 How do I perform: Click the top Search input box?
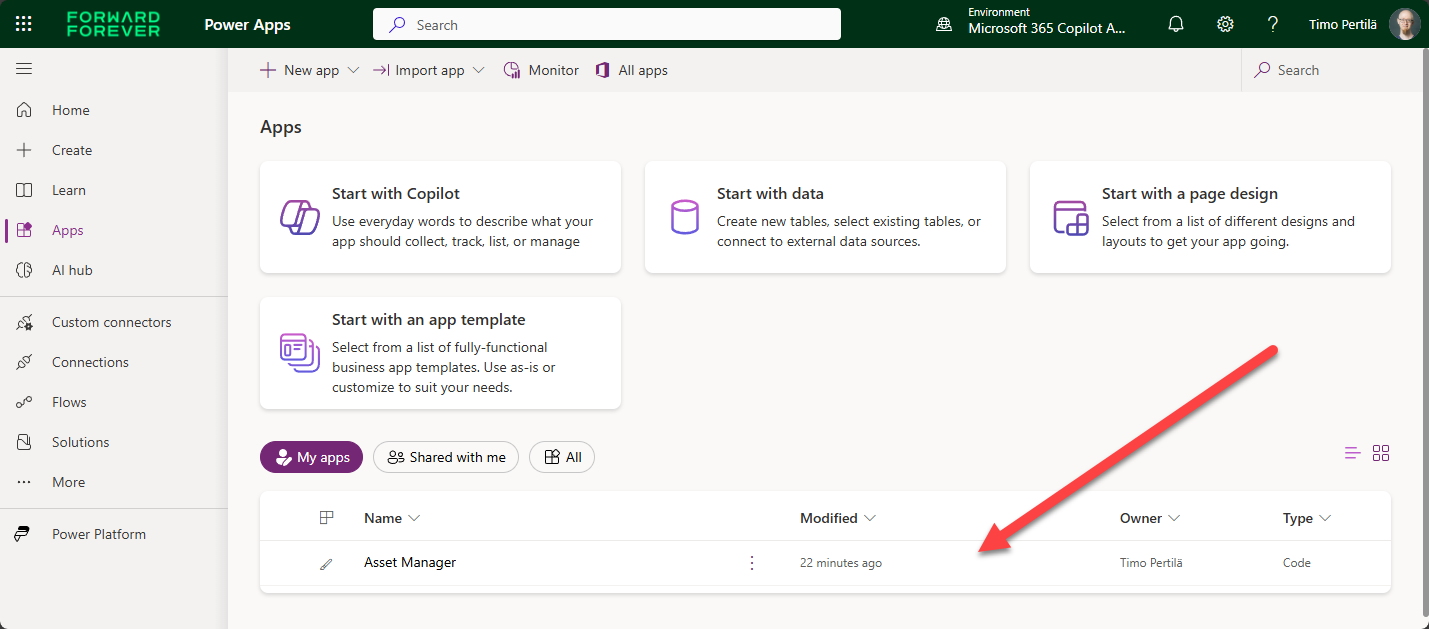coord(606,24)
